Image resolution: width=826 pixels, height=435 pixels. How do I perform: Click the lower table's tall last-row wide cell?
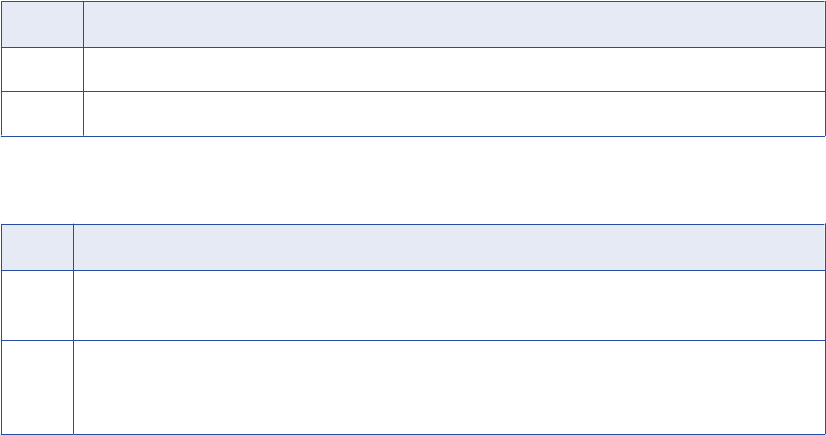point(448,387)
